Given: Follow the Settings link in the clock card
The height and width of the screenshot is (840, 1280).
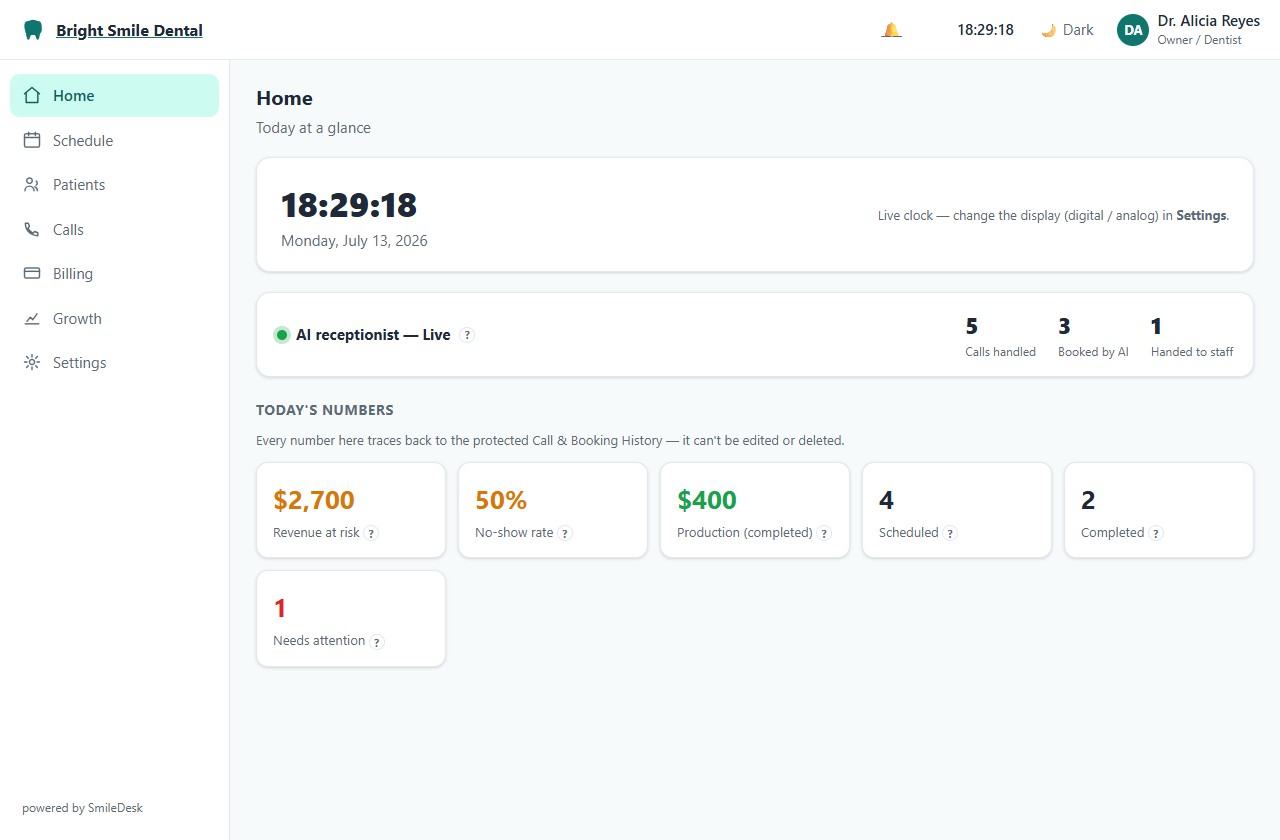Looking at the screenshot, I should (x=1201, y=215).
